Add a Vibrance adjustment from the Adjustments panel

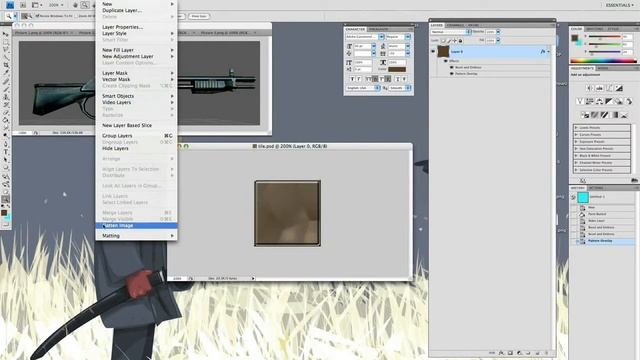coord(580,101)
